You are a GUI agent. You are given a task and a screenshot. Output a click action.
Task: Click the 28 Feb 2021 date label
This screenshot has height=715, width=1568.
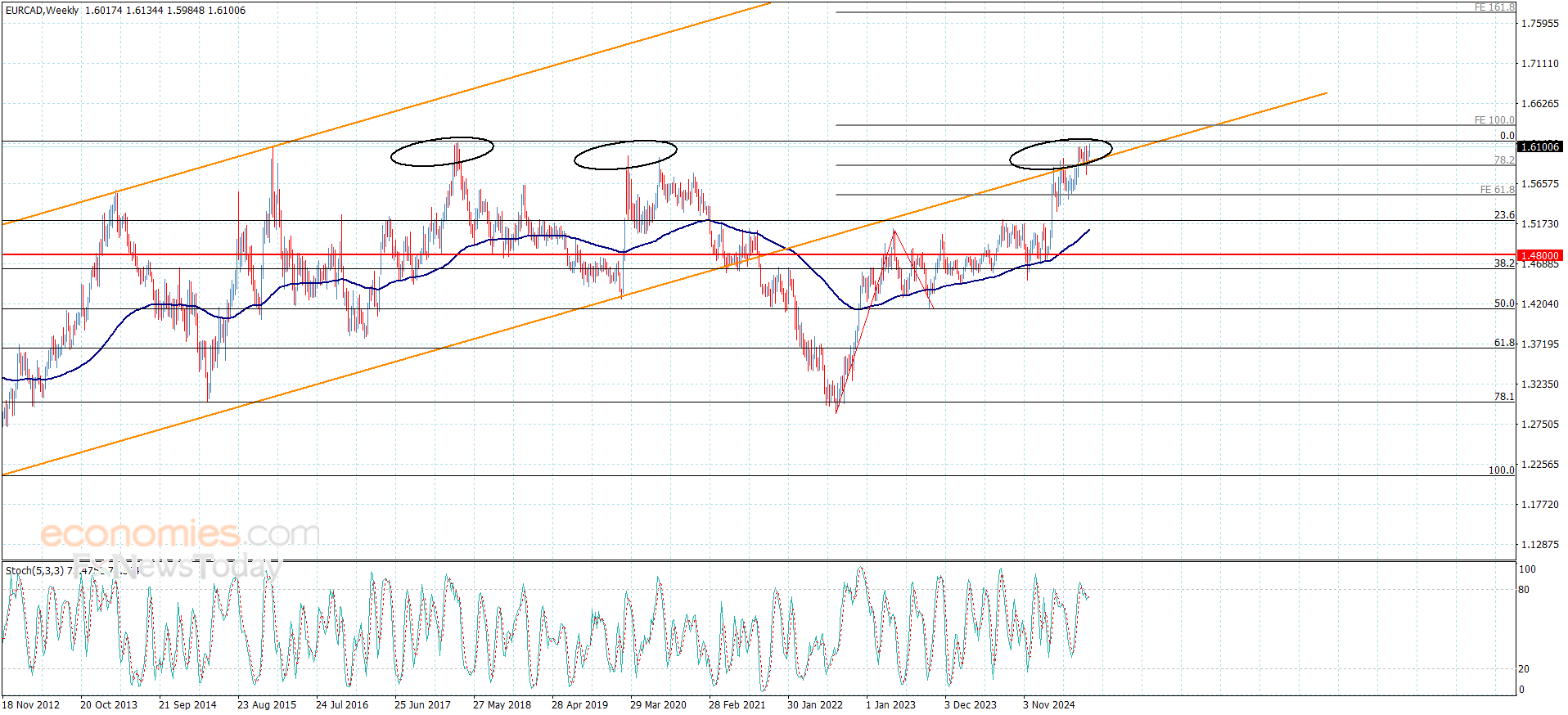click(737, 705)
